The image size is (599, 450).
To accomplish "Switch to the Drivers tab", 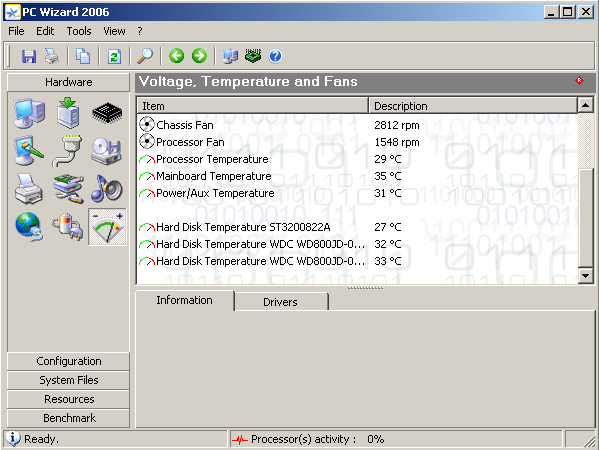I will (x=280, y=302).
